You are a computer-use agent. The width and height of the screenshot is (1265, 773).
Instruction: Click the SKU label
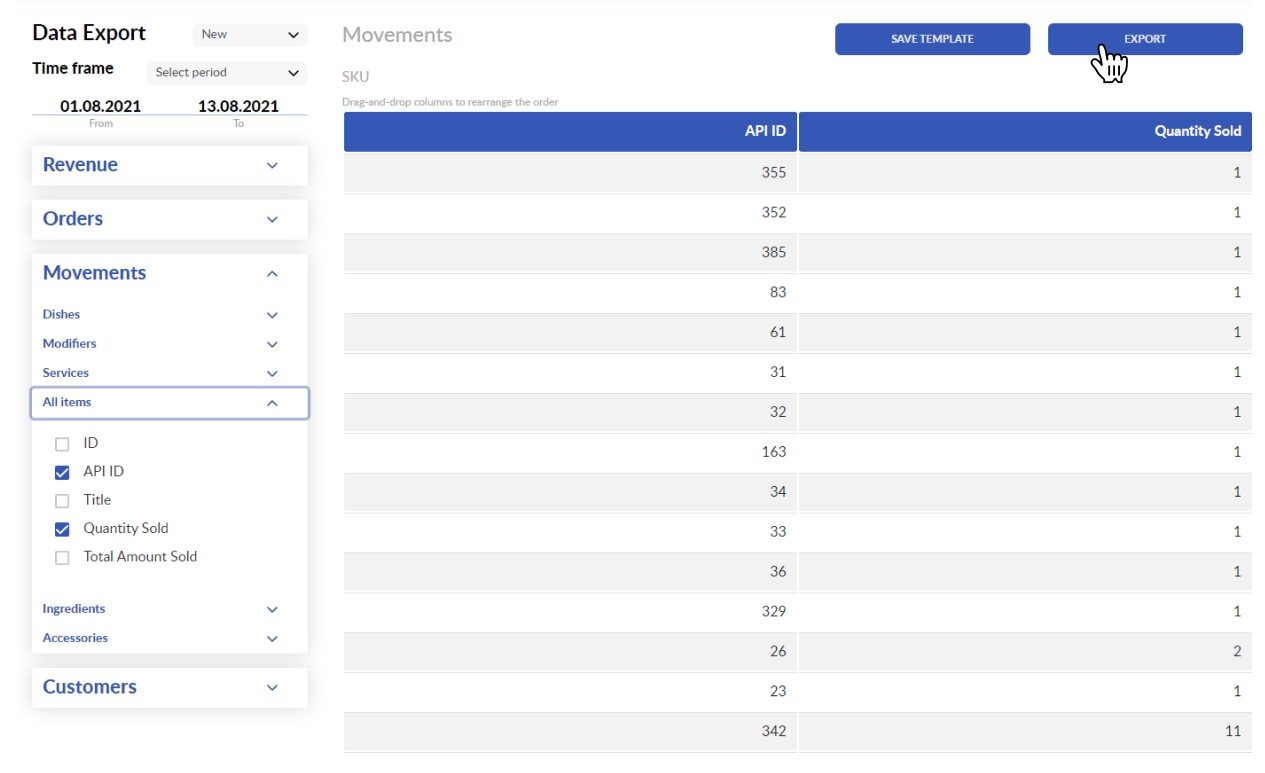pyautogui.click(x=356, y=76)
